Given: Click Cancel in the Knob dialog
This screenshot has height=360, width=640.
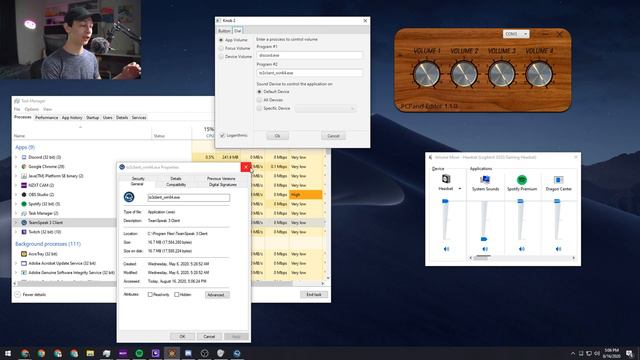Looking at the screenshot, I should pyautogui.click(x=333, y=136).
